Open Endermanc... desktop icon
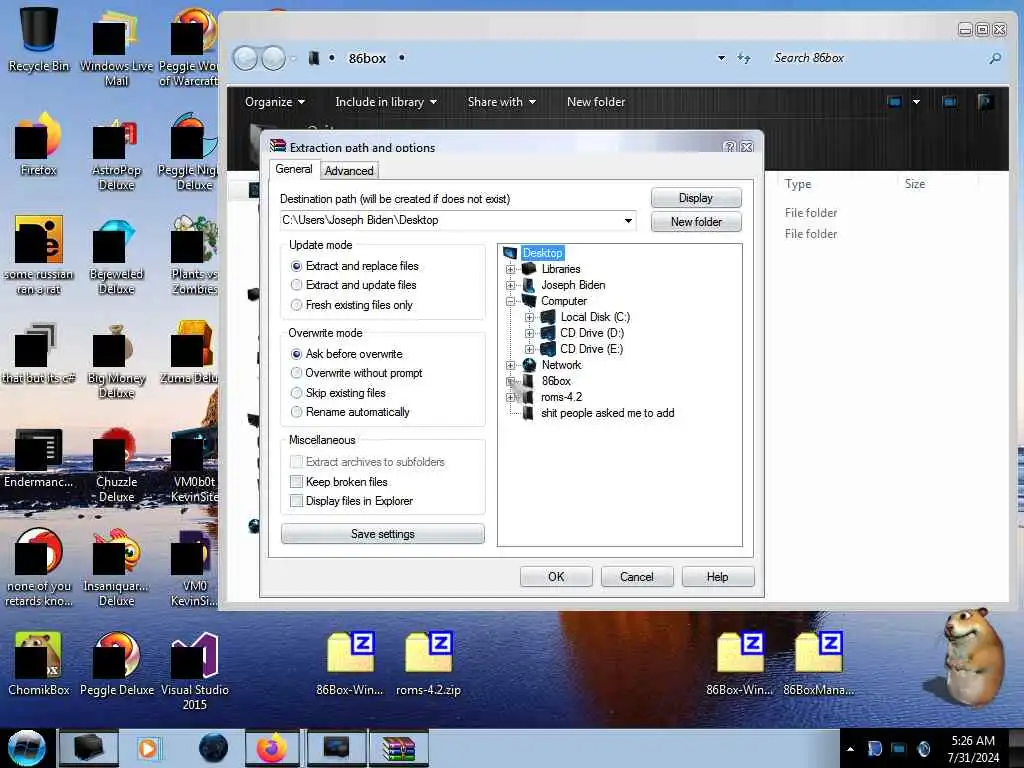This screenshot has width=1024, height=768. pyautogui.click(x=39, y=457)
